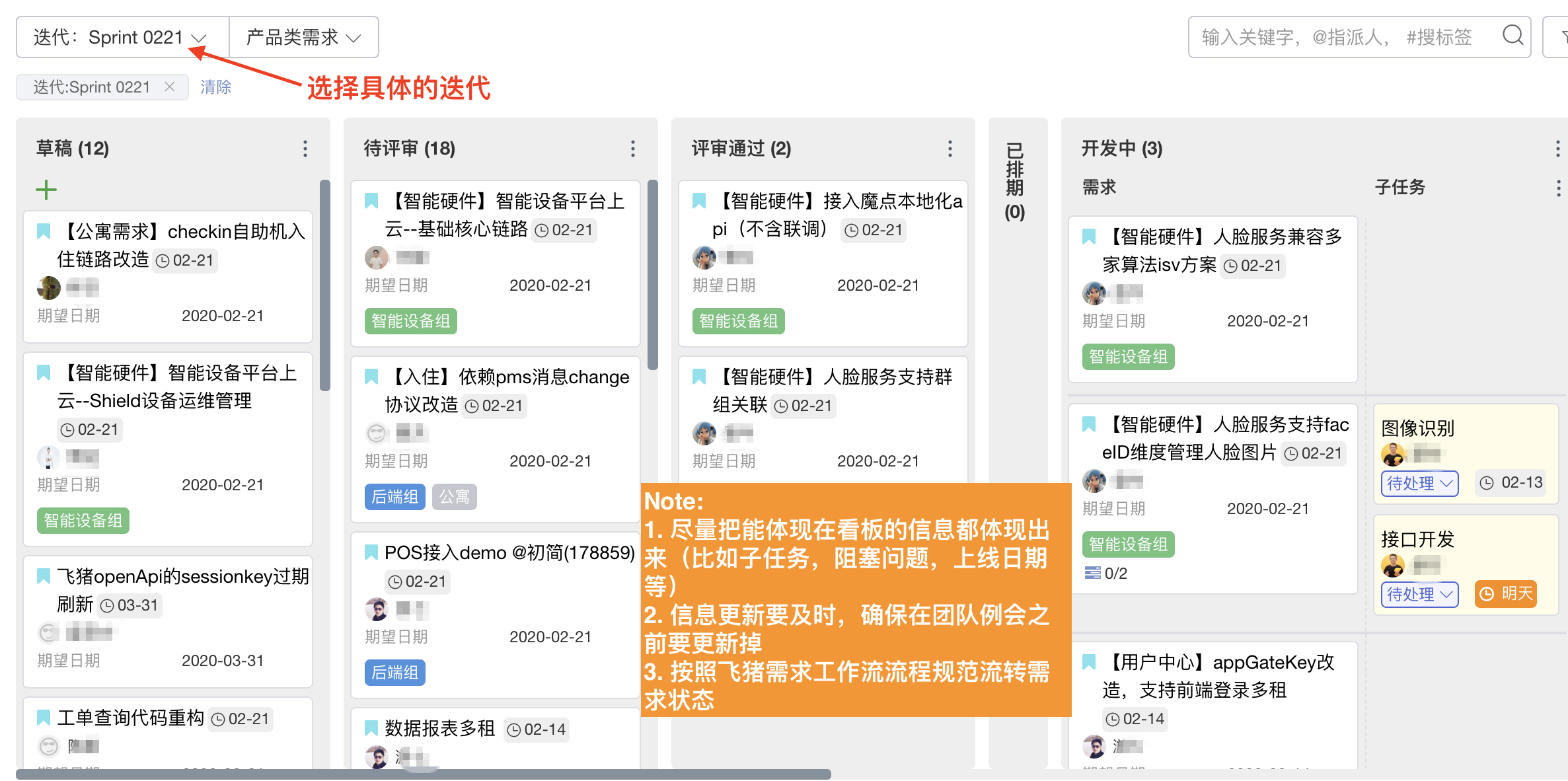
Task: Click the 公寓 tag on pms消息change card
Action: 455,497
